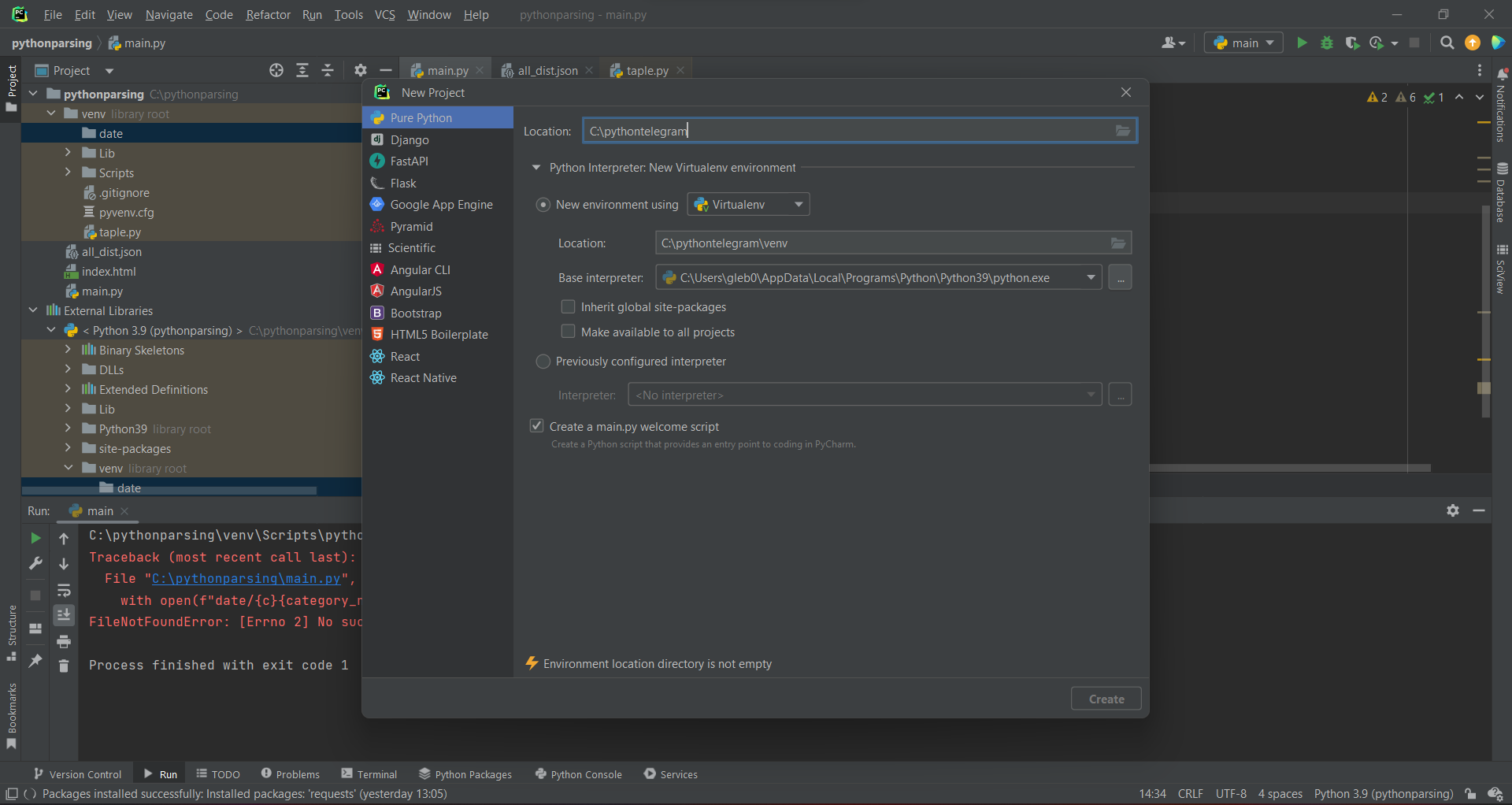This screenshot has width=1512, height=805.
Task: Click the editor horizontal scrollbar
Action: pyautogui.click(x=1290, y=468)
